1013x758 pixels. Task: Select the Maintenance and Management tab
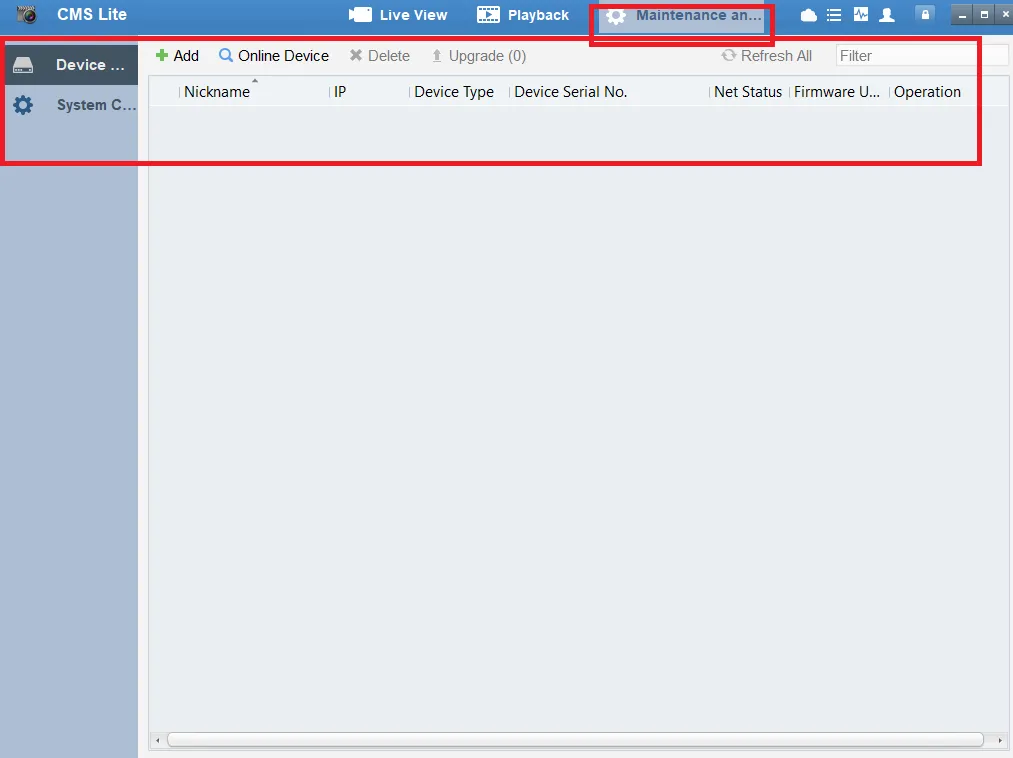tap(684, 16)
